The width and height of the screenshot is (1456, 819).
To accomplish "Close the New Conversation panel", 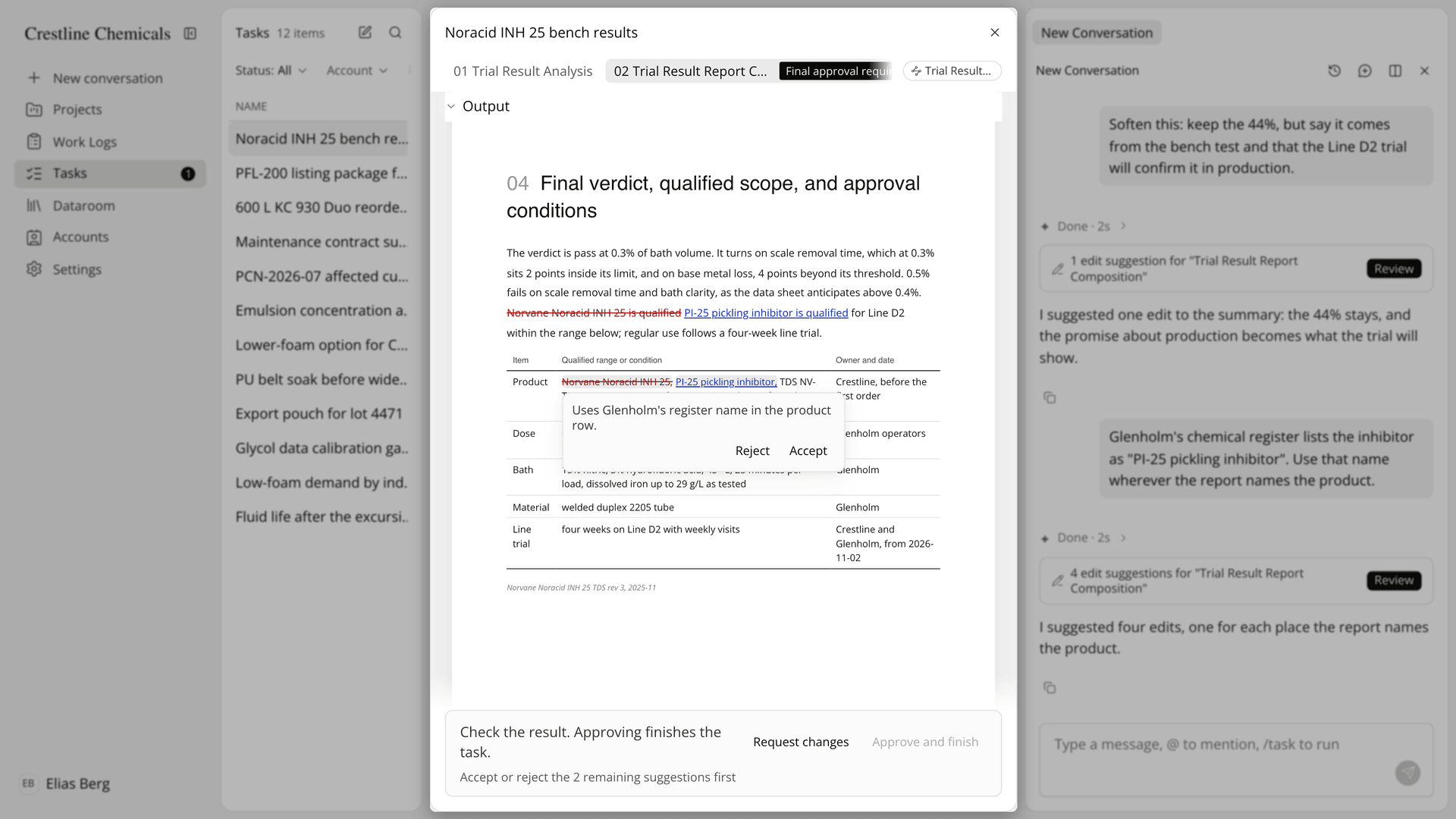I will coord(1425,71).
